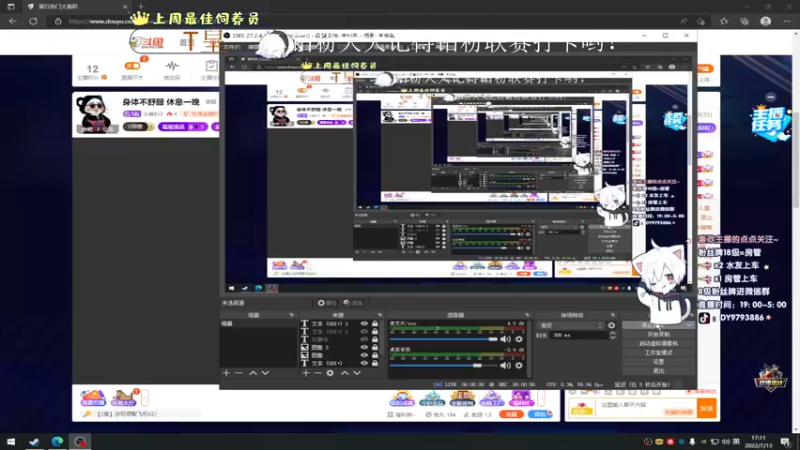Screen dimensions: 800x450
Task: Click the 退出 exit button in OBS controls
Action: (658, 371)
